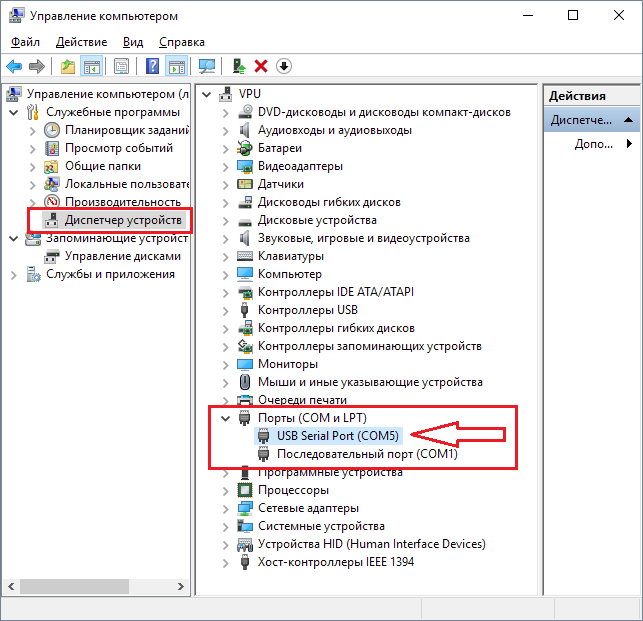Select Системные устройства category
The image size is (643, 621).
(321, 526)
